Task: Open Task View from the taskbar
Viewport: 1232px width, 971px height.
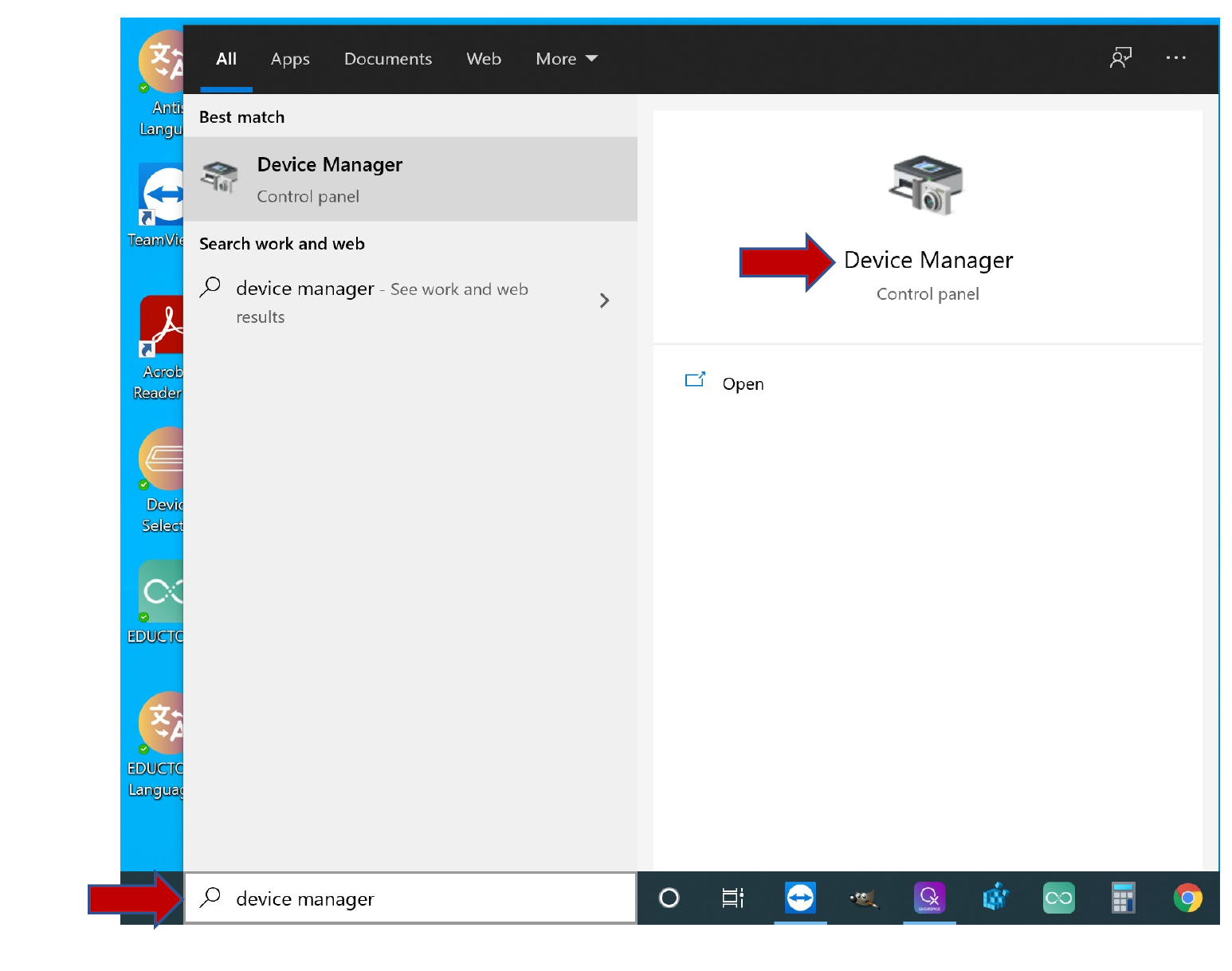Action: coord(732,898)
